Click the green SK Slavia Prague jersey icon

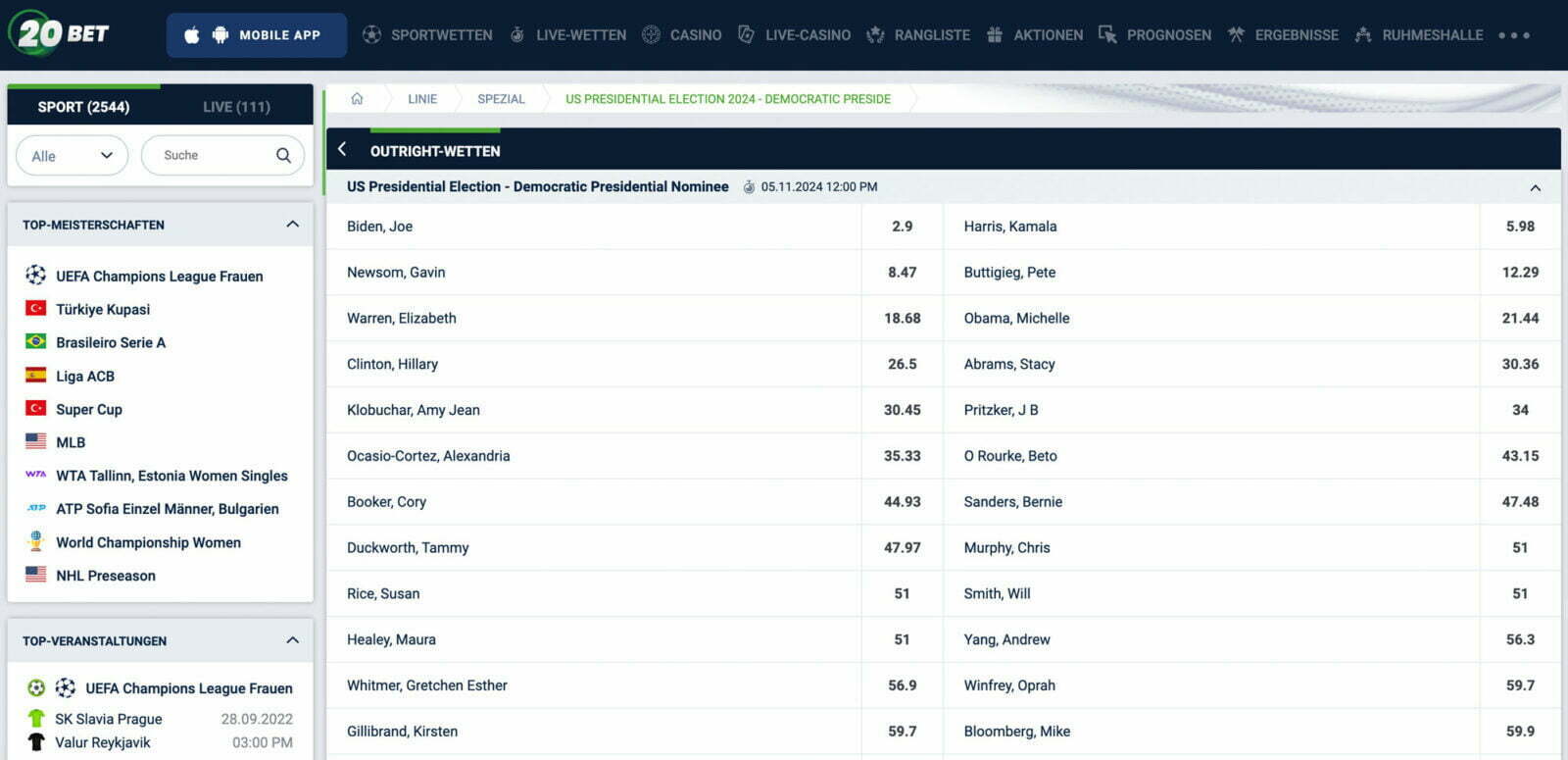(x=36, y=719)
